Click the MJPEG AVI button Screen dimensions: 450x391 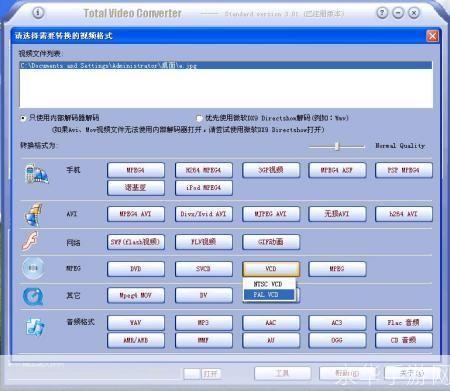271,214
